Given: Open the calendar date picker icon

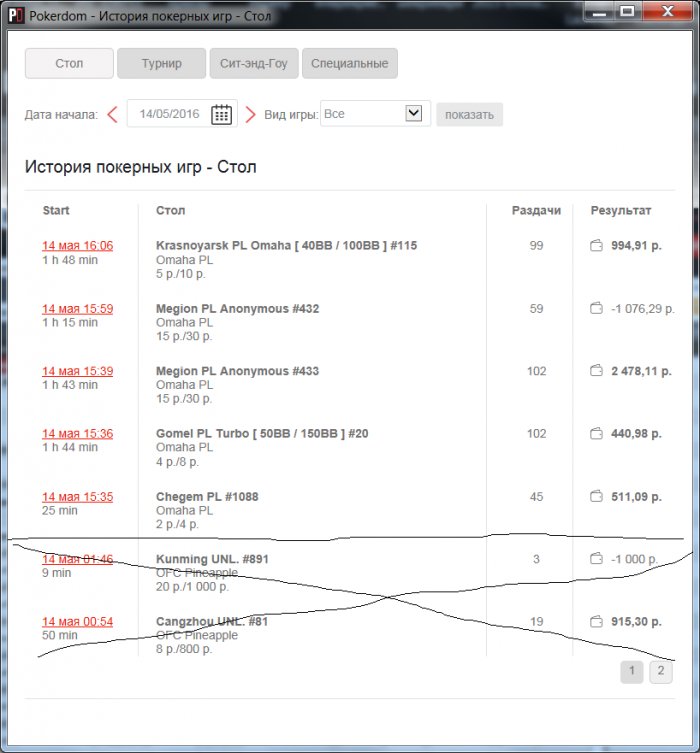Looking at the screenshot, I should coord(221,114).
